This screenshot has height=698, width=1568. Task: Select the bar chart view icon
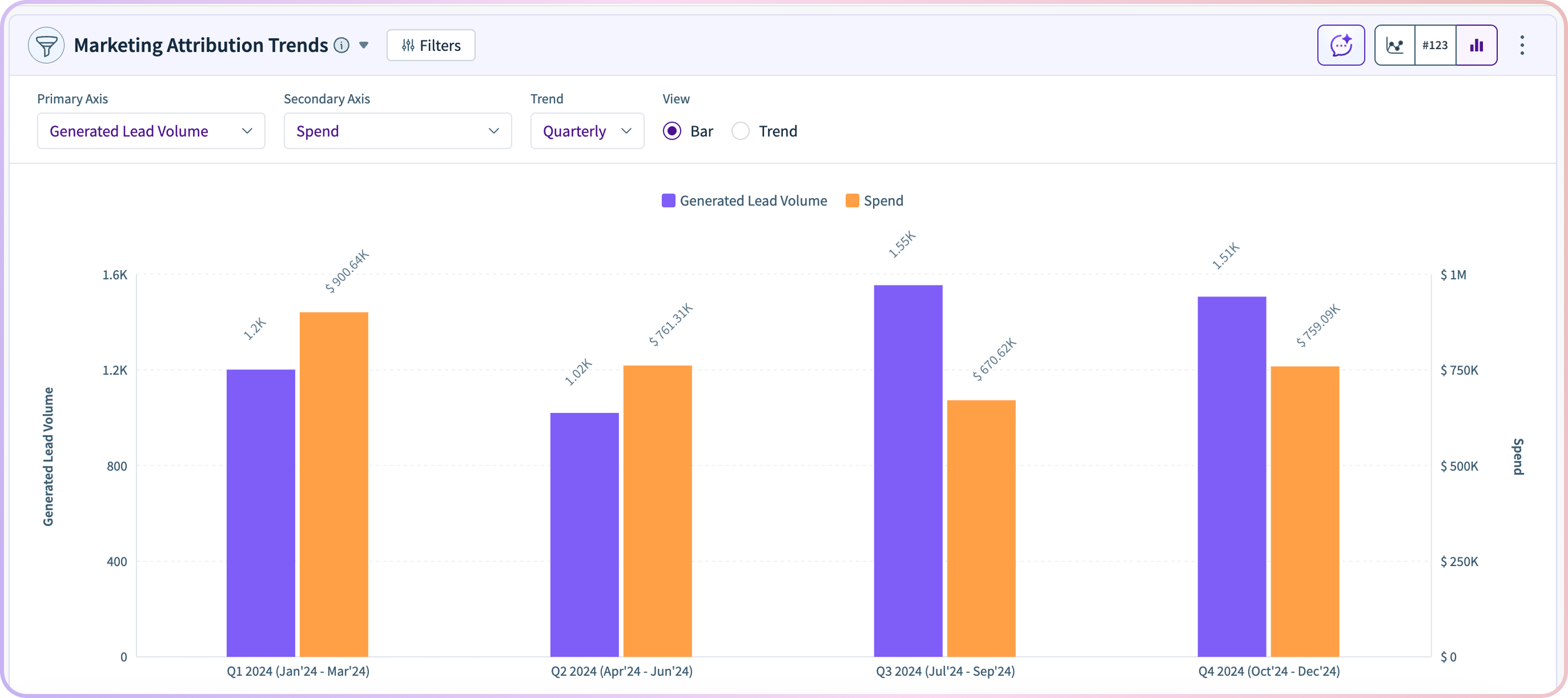(x=1476, y=45)
